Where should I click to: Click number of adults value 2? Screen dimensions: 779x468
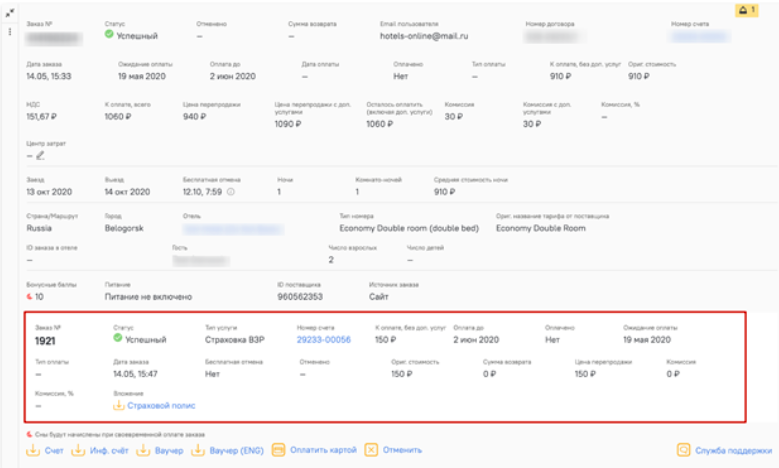pyautogui.click(x=331, y=260)
